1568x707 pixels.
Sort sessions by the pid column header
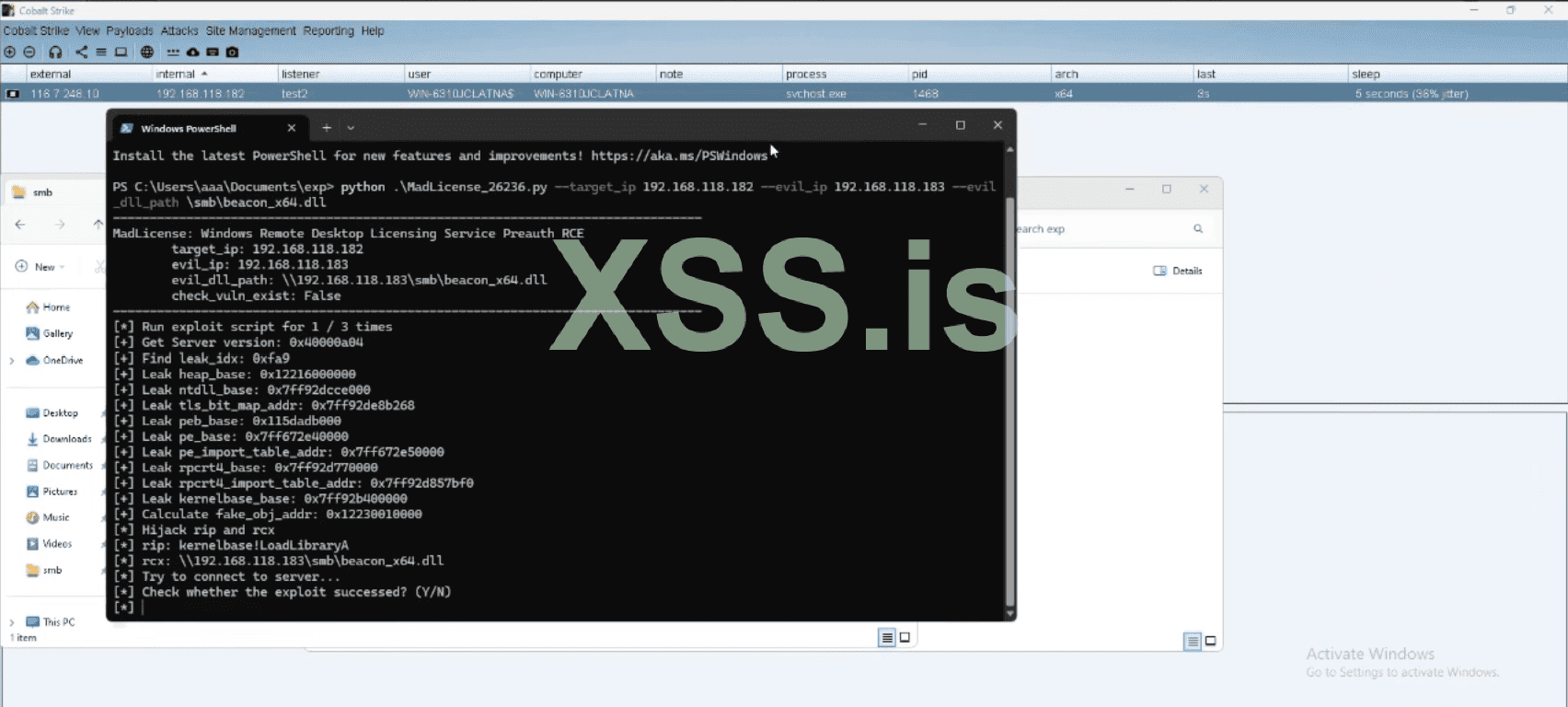(979, 74)
